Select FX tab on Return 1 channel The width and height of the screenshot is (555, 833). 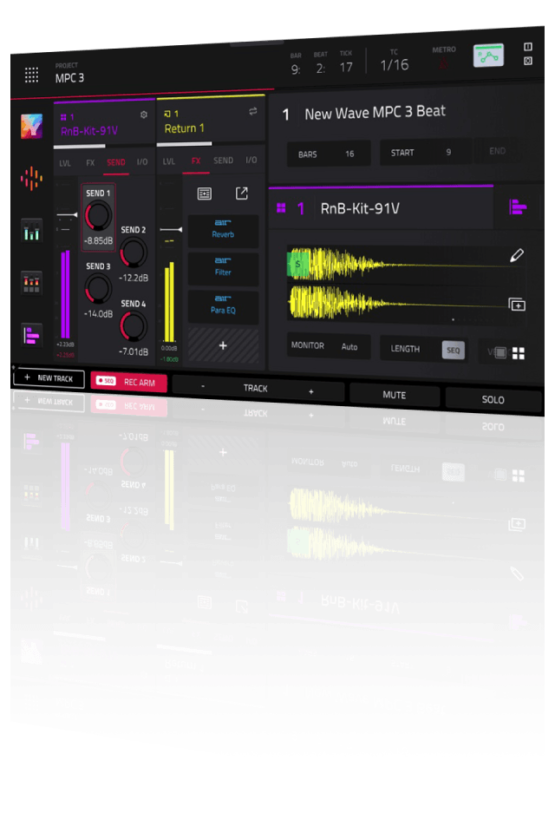196,160
